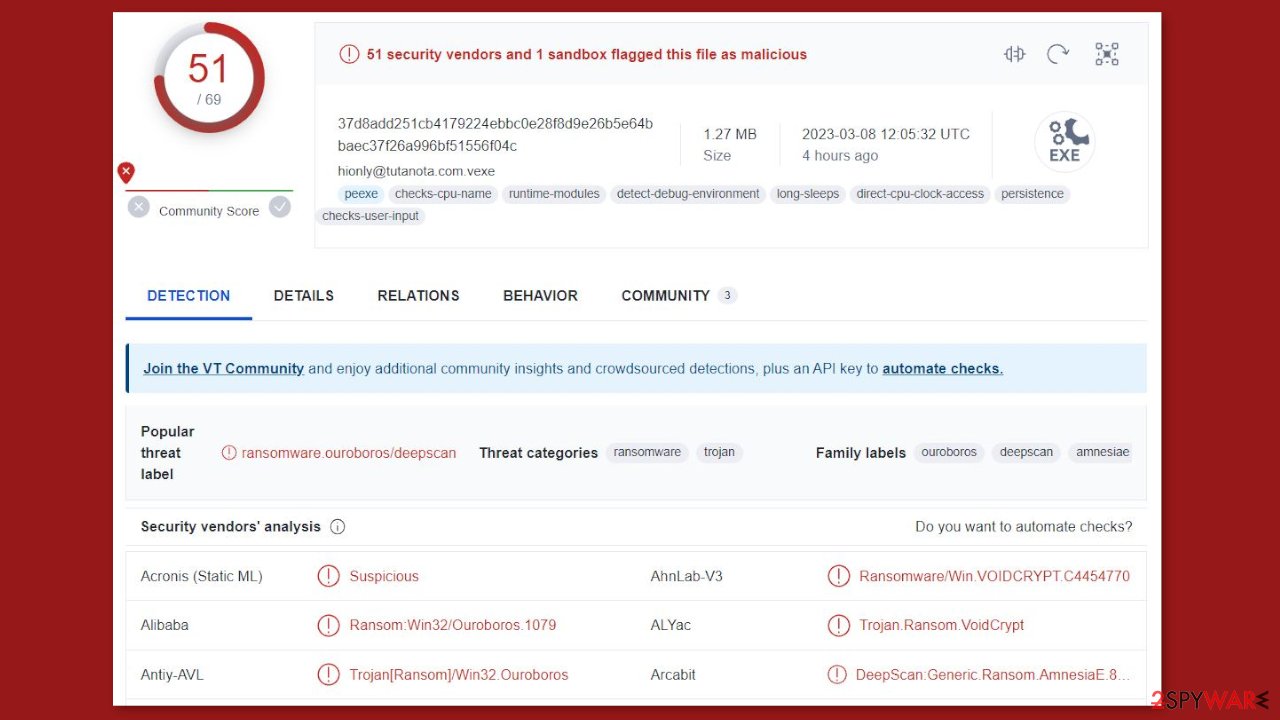Image resolution: width=1280 pixels, height=720 pixels.
Task: Click the persistence tag
Action: pyautogui.click(x=1032, y=194)
